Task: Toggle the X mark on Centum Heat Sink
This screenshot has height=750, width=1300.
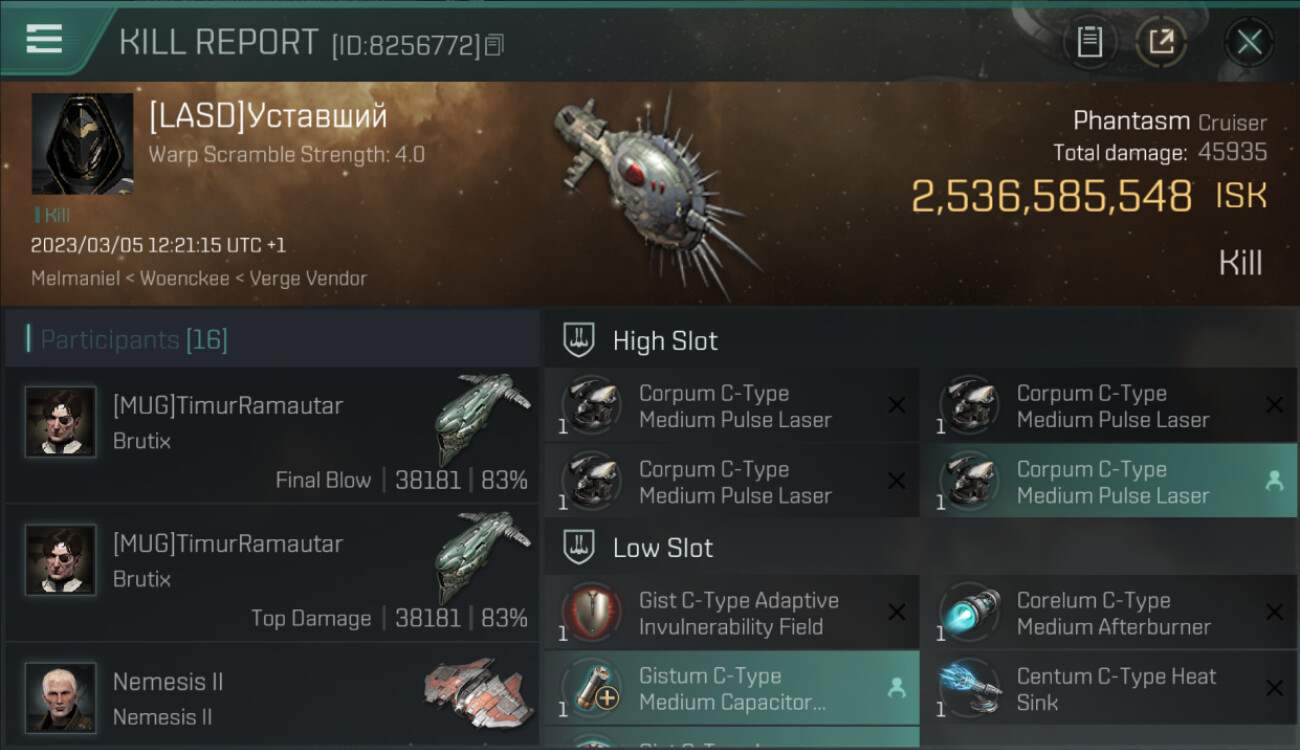Action: click(1274, 688)
